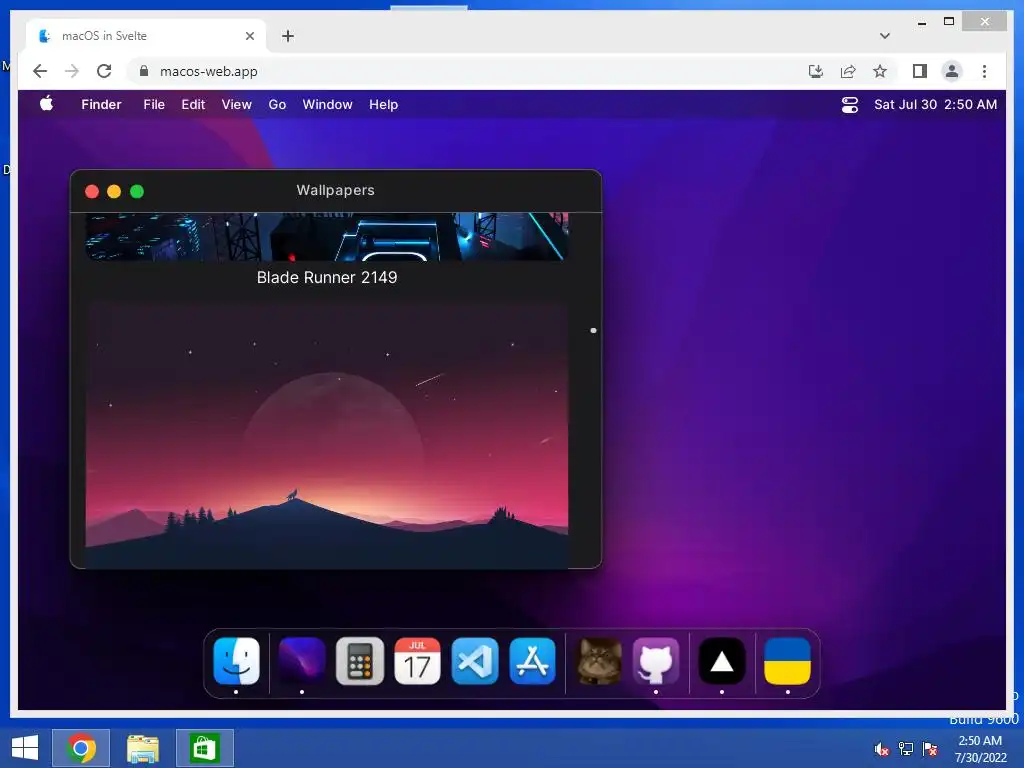Screen dimensions: 1024x768
Task: Open the Help menu
Action: [383, 104]
